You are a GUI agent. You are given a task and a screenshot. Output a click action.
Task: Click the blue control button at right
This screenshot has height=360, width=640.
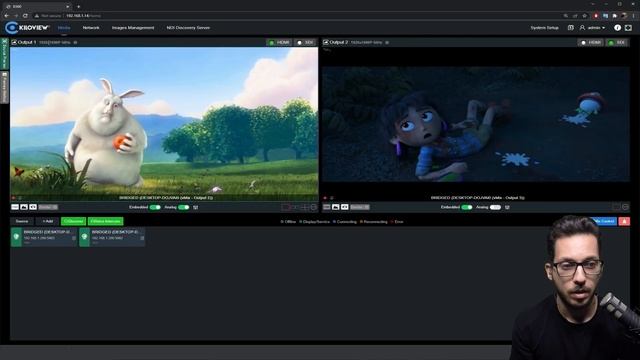[x=604, y=221]
